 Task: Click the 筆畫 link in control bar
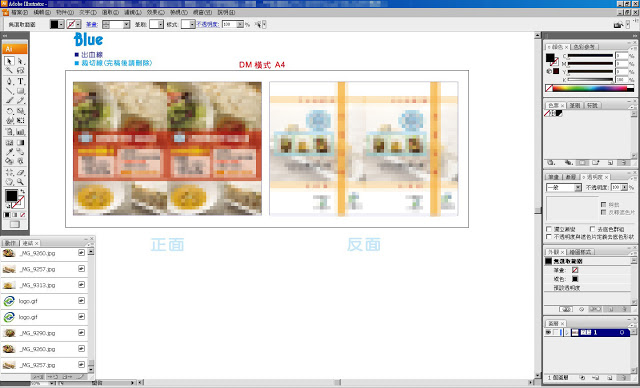point(92,24)
